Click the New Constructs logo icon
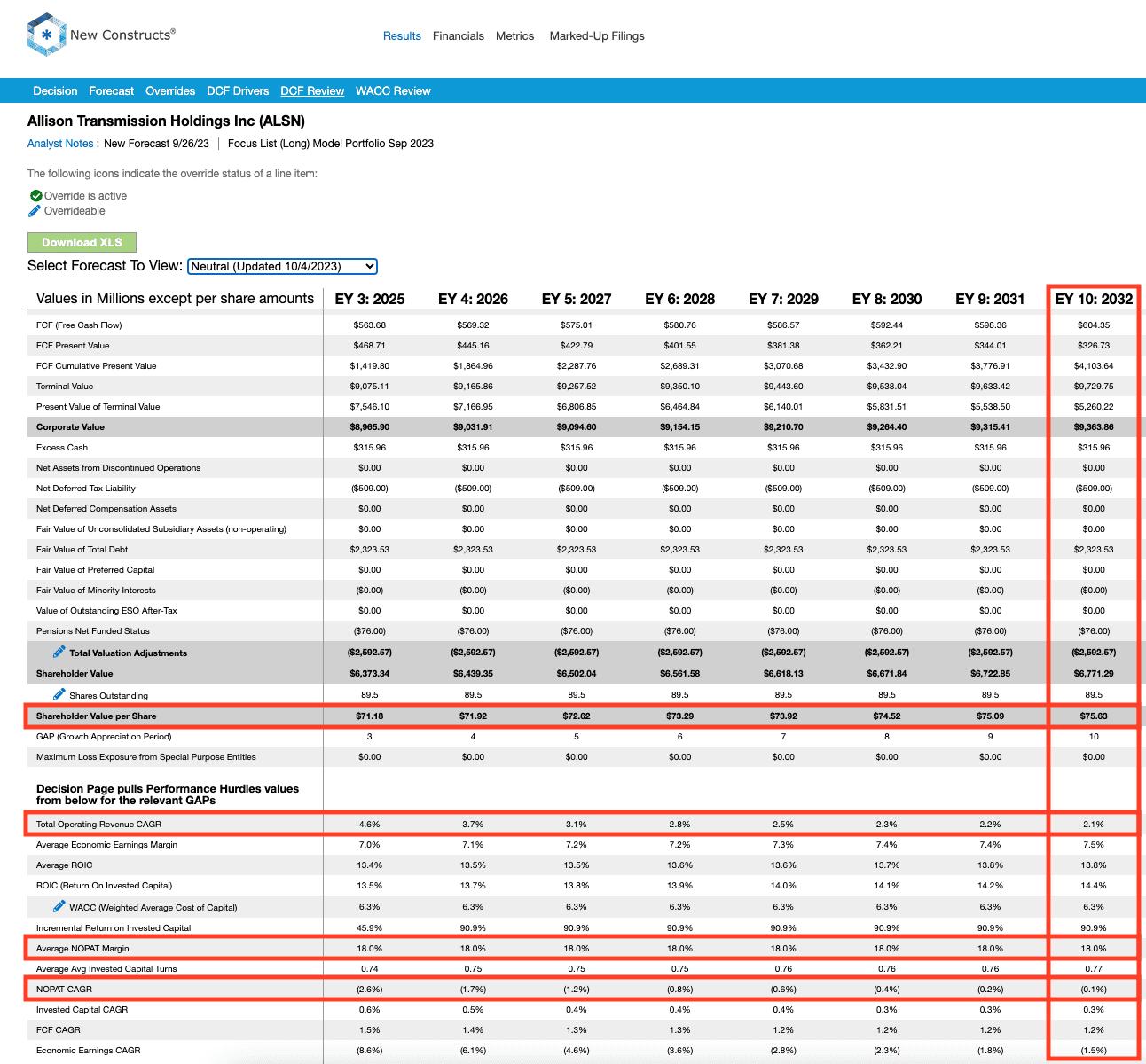The width and height of the screenshot is (1146, 1064). pos(47,35)
